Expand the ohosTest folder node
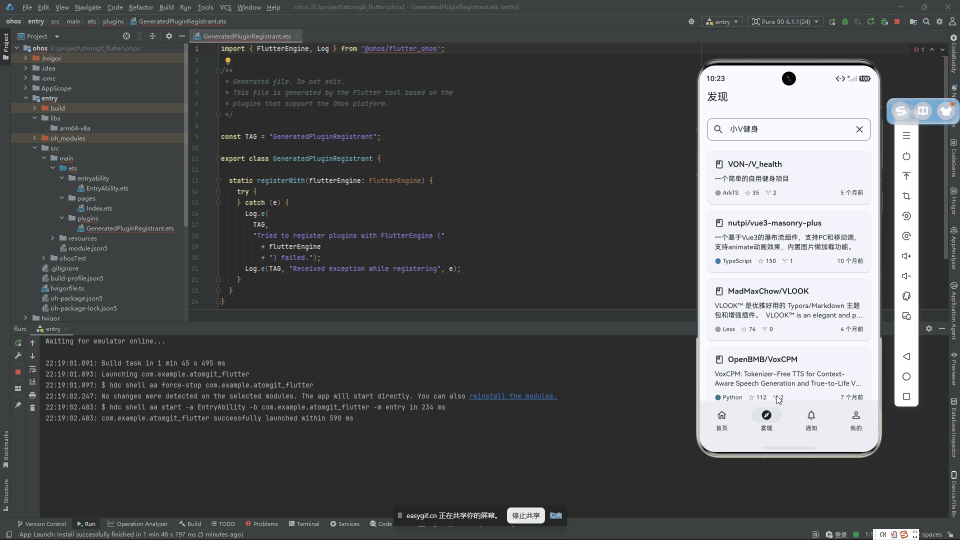The image size is (960, 540). (44, 258)
